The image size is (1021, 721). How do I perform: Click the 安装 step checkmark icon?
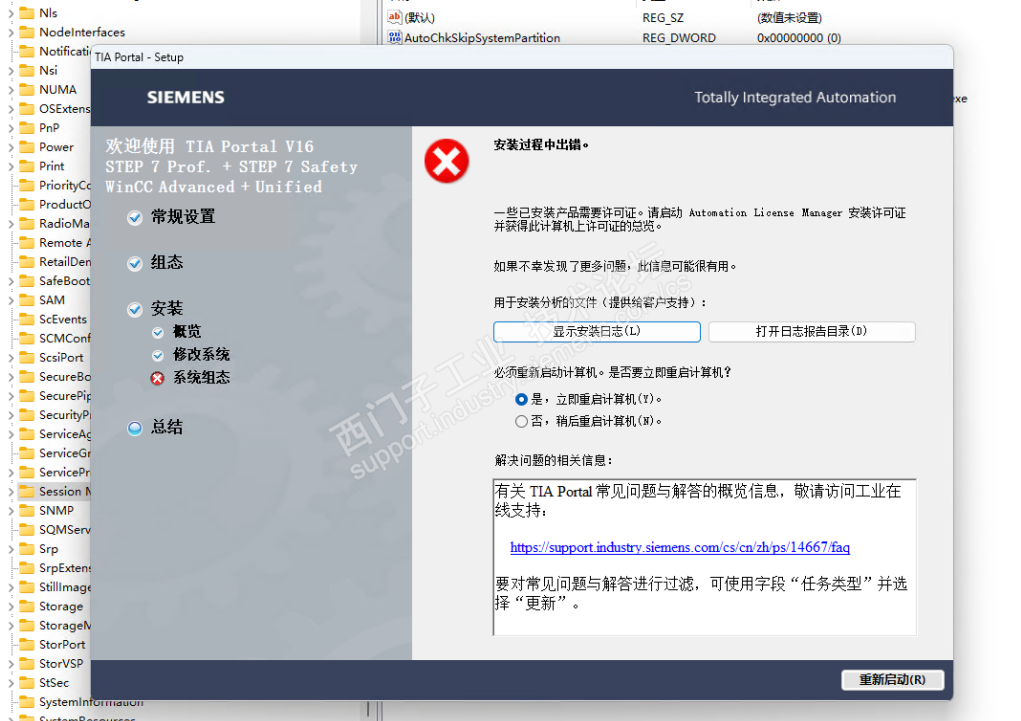coord(135,309)
